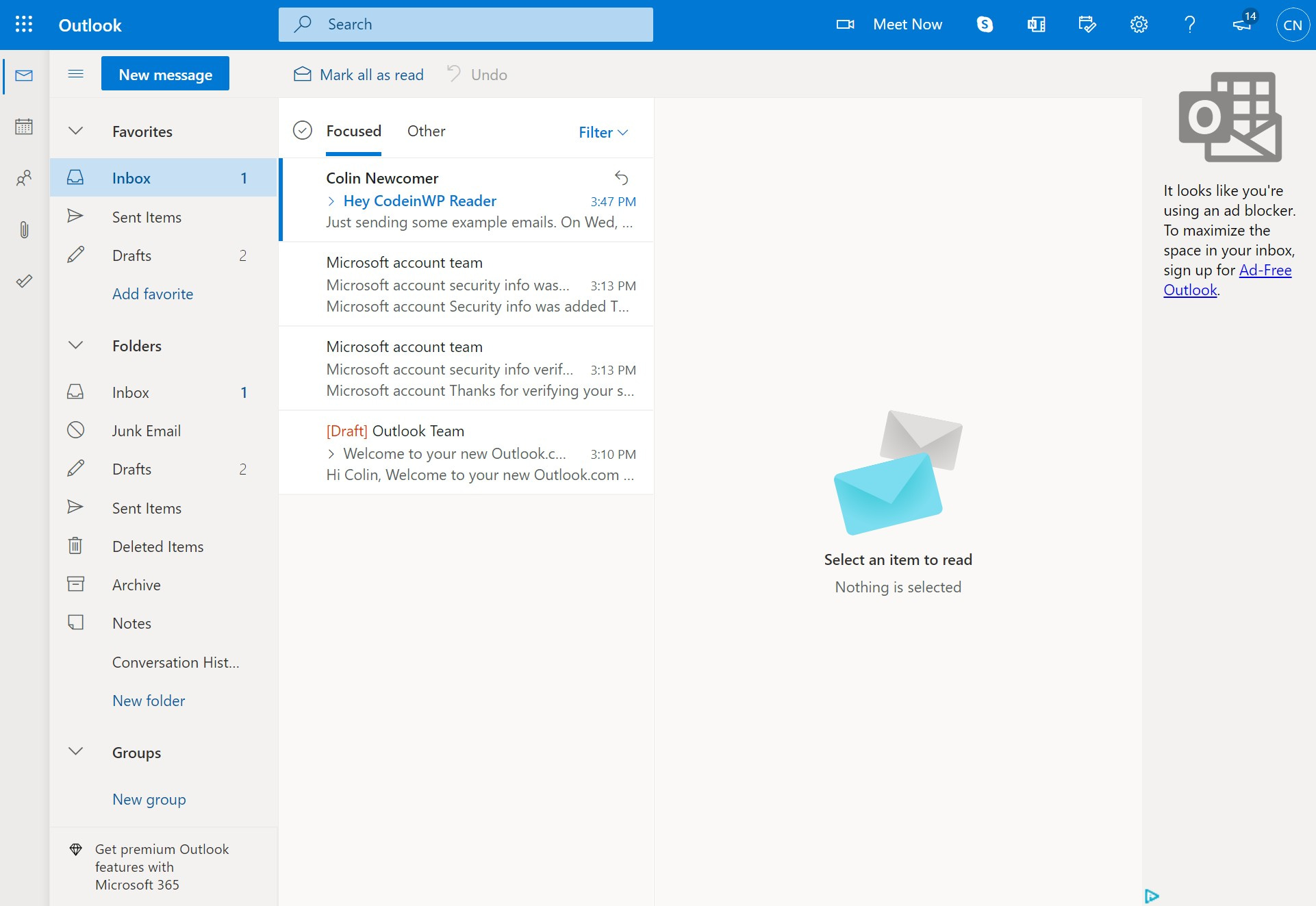Create a New message
This screenshot has width=1316, height=906.
coord(164,73)
